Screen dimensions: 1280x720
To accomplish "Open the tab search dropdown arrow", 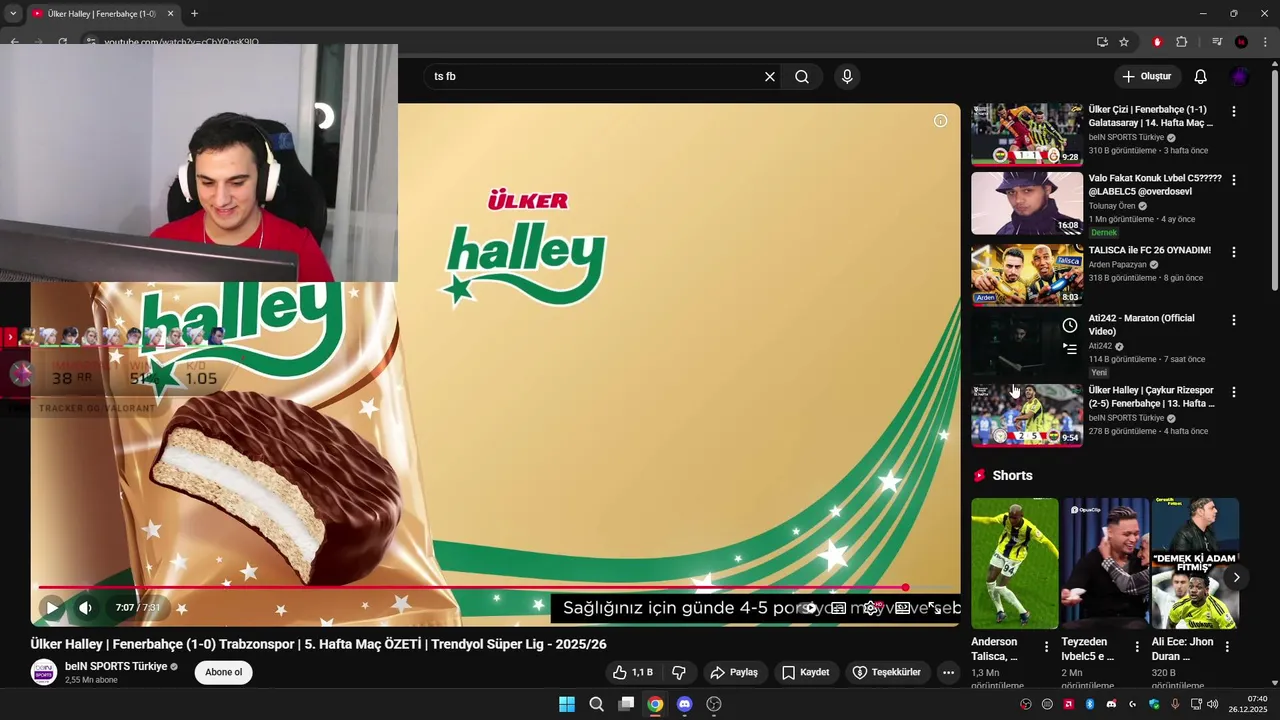I will coord(13,14).
